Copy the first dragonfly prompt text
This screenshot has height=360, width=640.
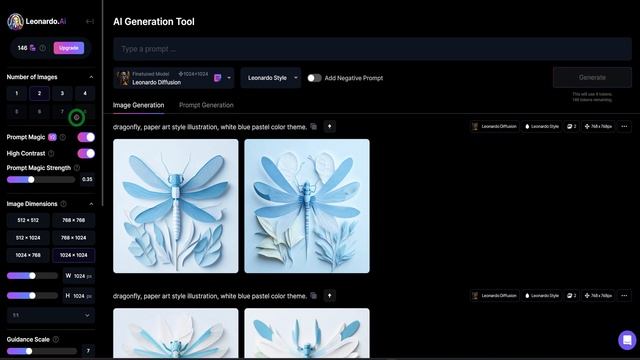point(313,127)
